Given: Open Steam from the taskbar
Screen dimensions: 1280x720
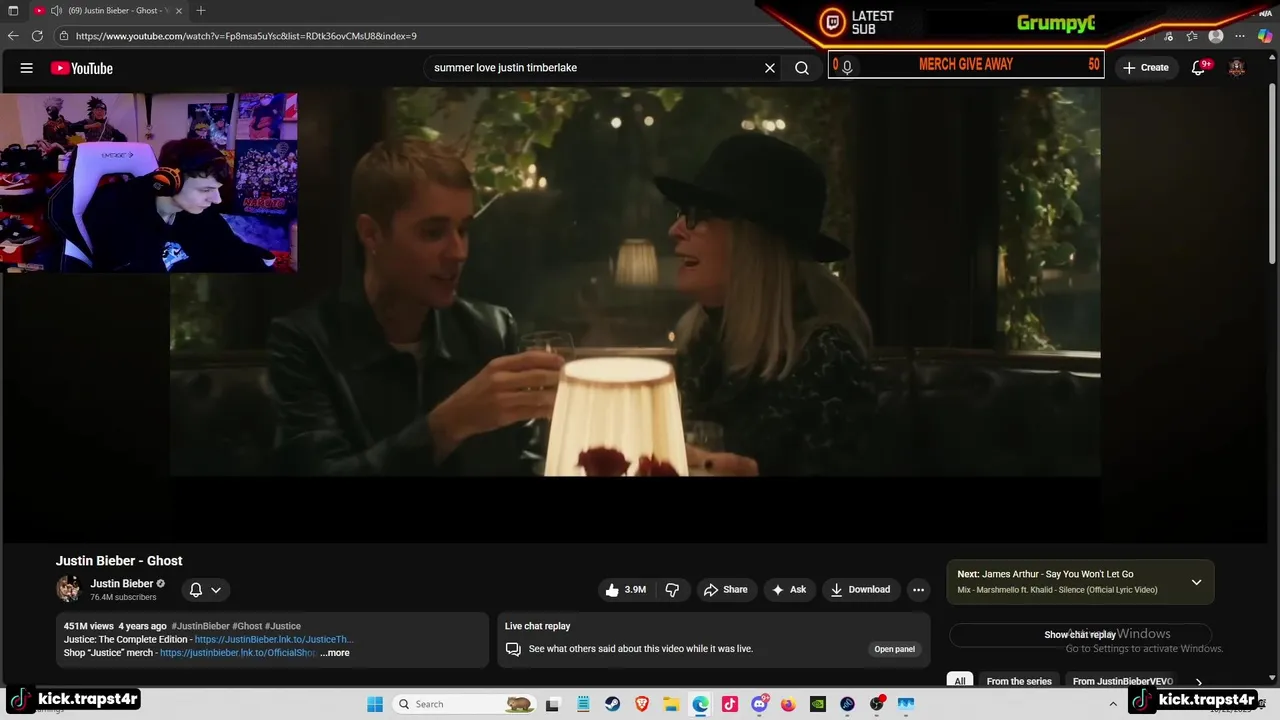Looking at the screenshot, I should click(612, 704).
